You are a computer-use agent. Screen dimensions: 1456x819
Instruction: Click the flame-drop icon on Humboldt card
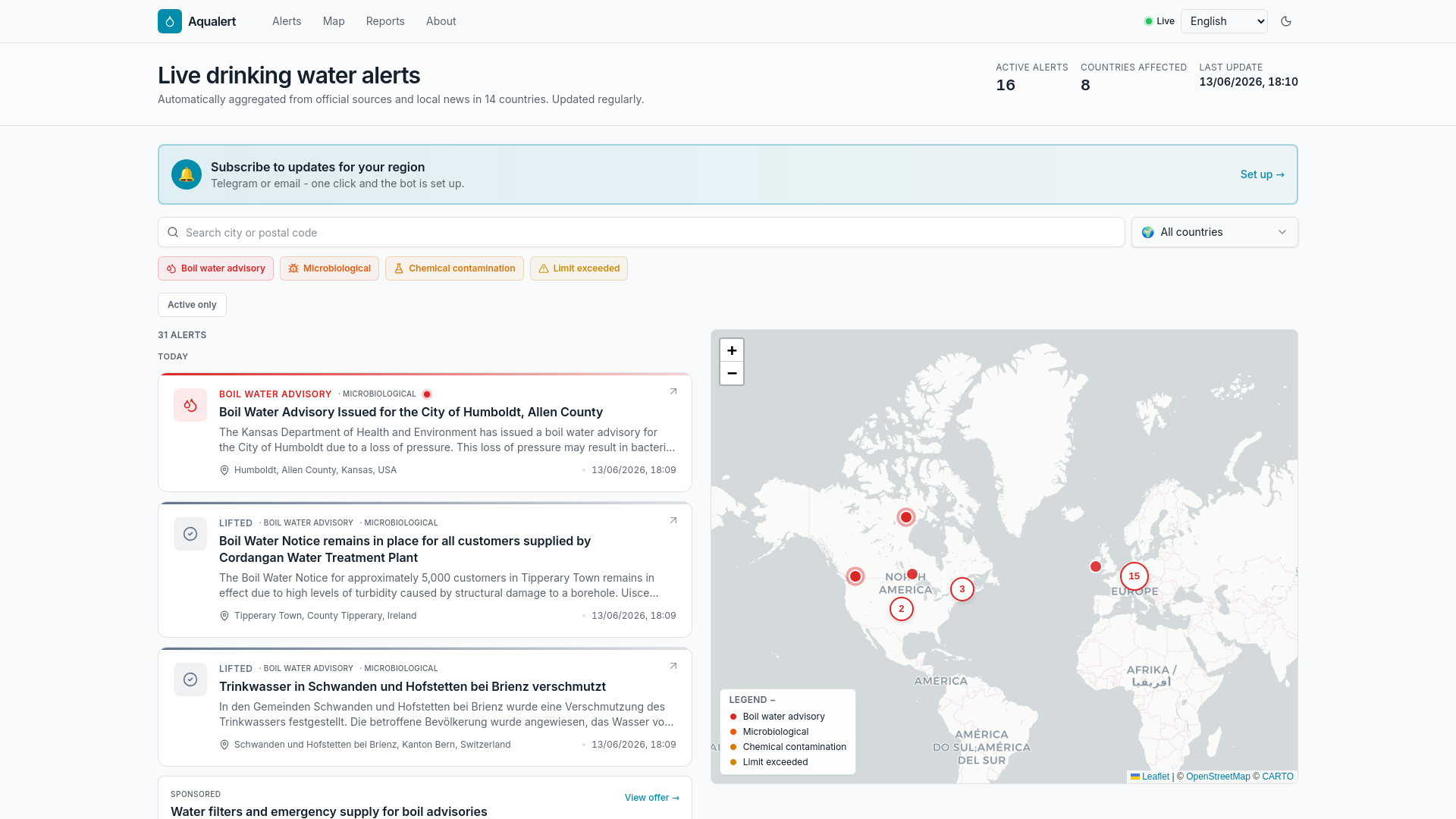click(190, 405)
